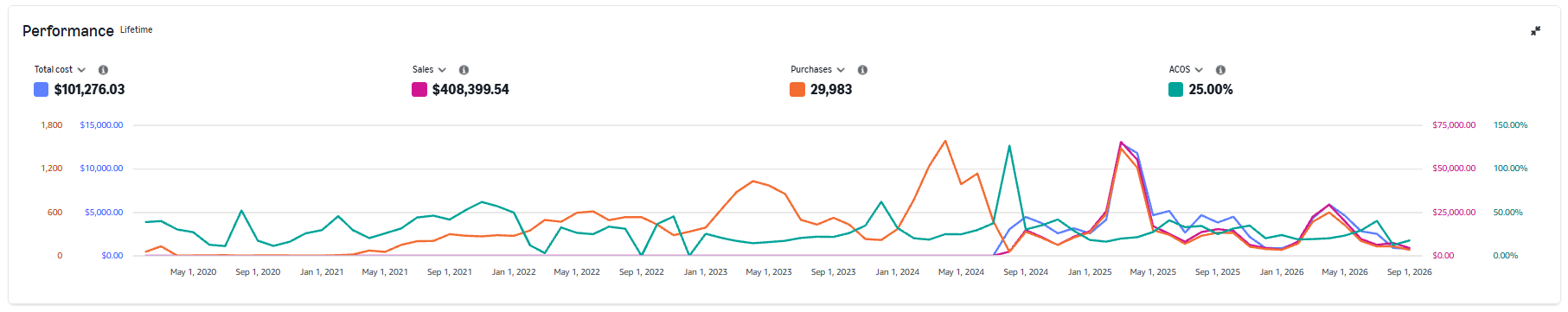Click the May 1, 2020 axis label
This screenshot has height=312, width=1568.
click(x=193, y=272)
